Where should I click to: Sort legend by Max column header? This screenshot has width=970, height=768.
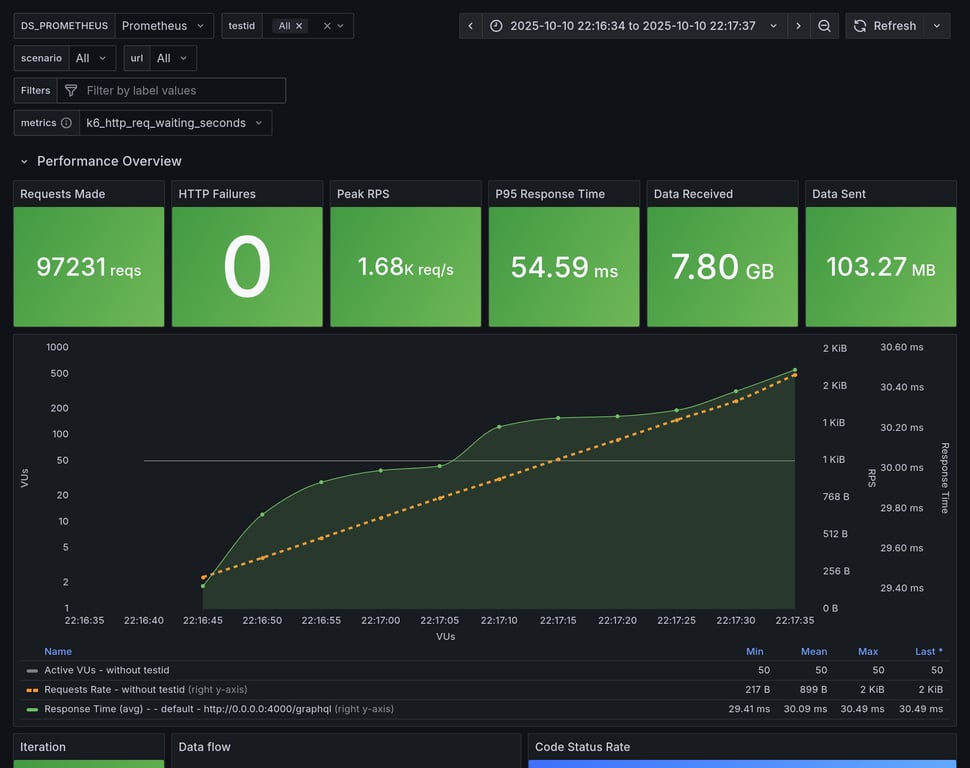point(867,651)
